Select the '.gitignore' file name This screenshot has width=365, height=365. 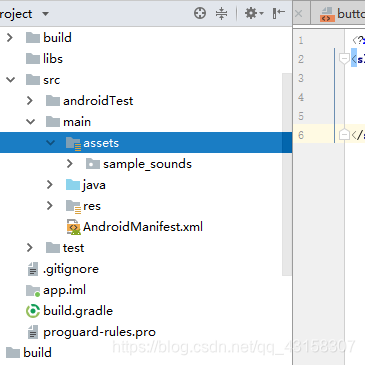pyautogui.click(x=71, y=269)
